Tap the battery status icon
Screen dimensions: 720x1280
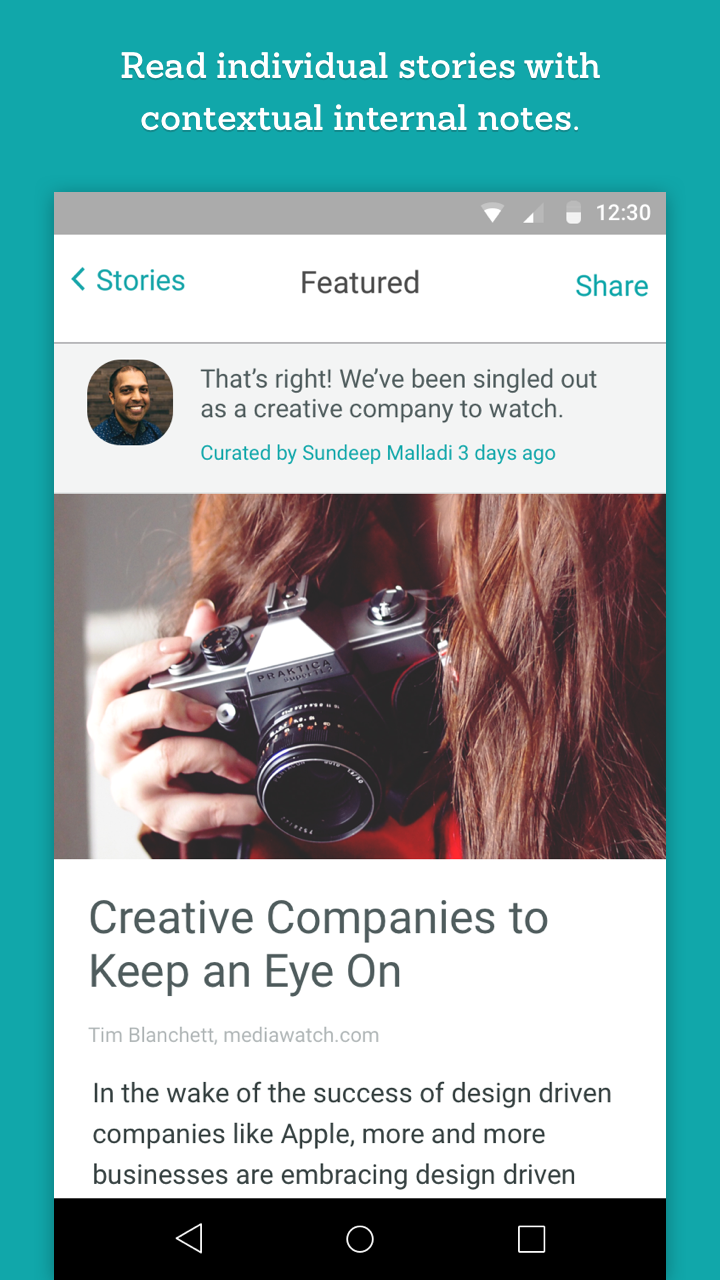pos(573,213)
